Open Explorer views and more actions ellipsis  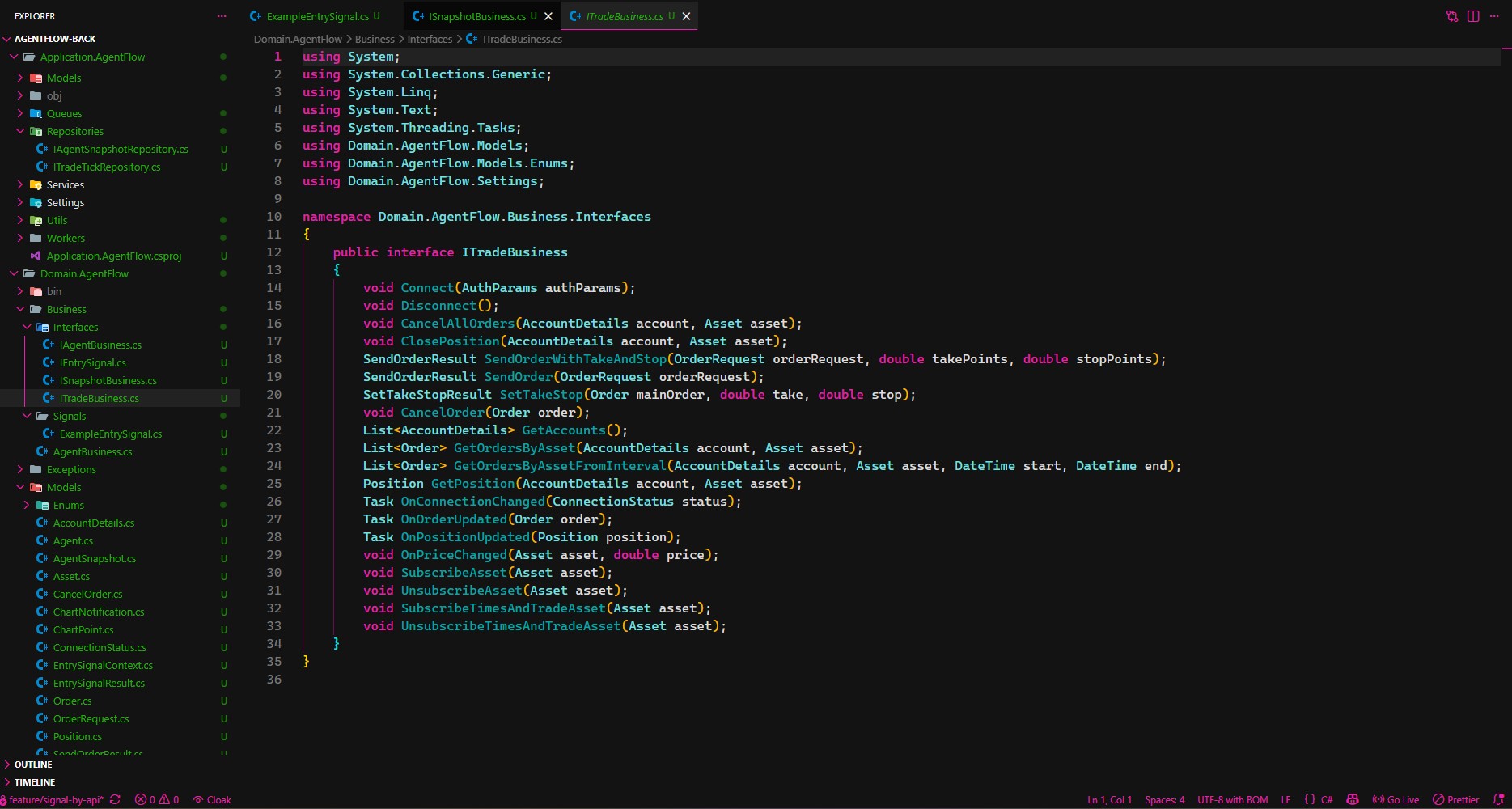coord(222,16)
